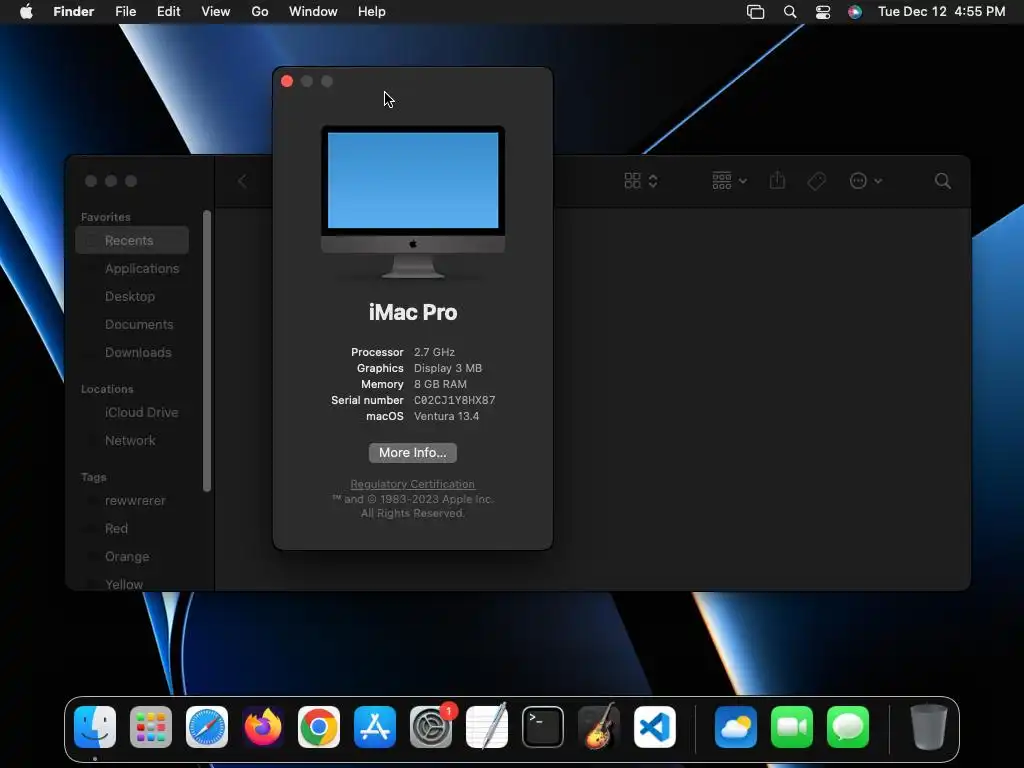Click the Memory value 8 GB RAM
Viewport: 1024px width, 768px height.
pyautogui.click(x=440, y=384)
